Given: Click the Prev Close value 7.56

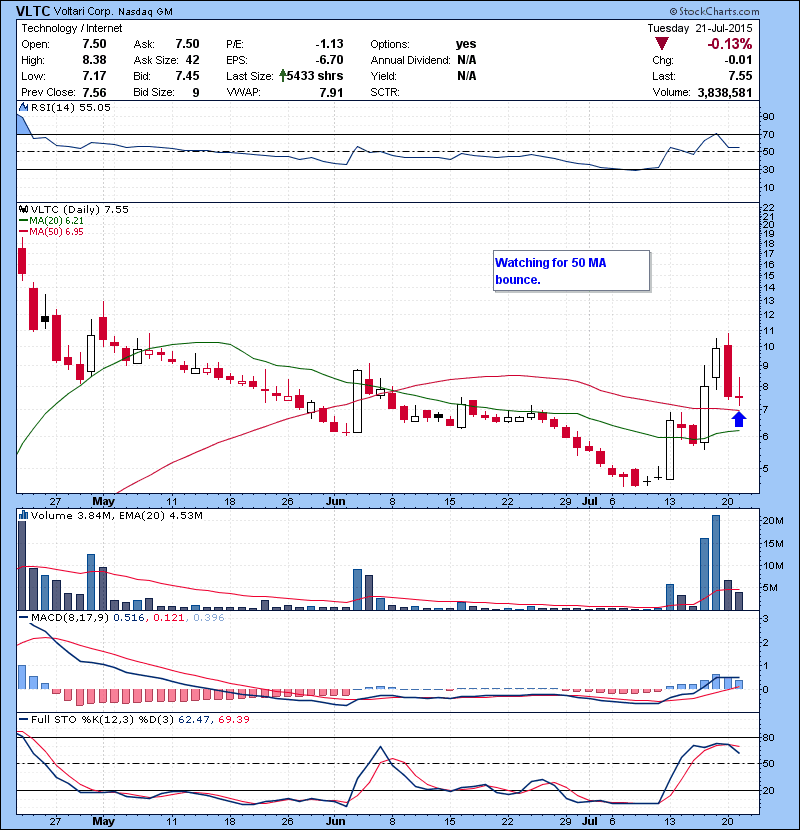Looking at the screenshot, I should 94,92.
